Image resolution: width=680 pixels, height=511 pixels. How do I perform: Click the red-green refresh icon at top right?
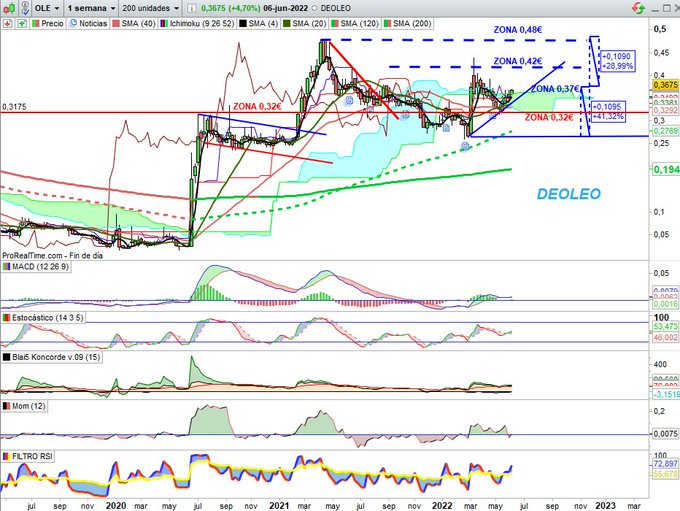click(638, 8)
